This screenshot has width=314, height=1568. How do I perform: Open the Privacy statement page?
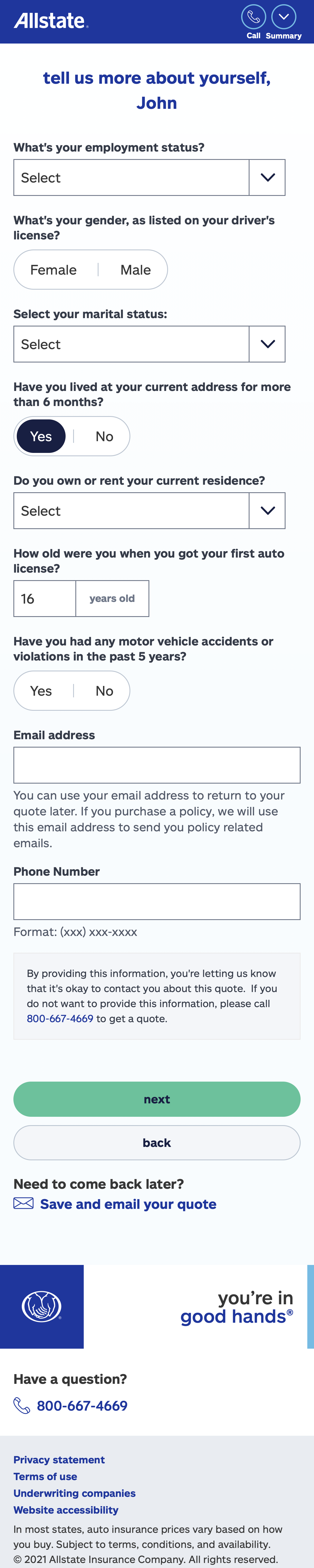58,1459
